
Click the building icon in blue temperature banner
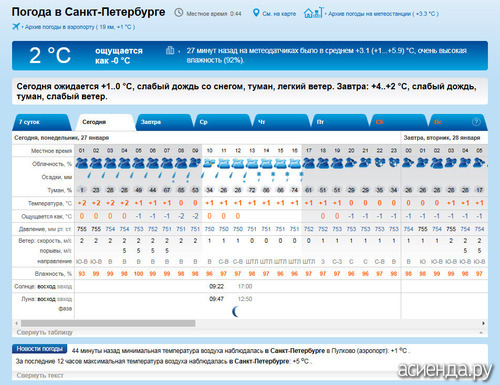tap(170, 50)
